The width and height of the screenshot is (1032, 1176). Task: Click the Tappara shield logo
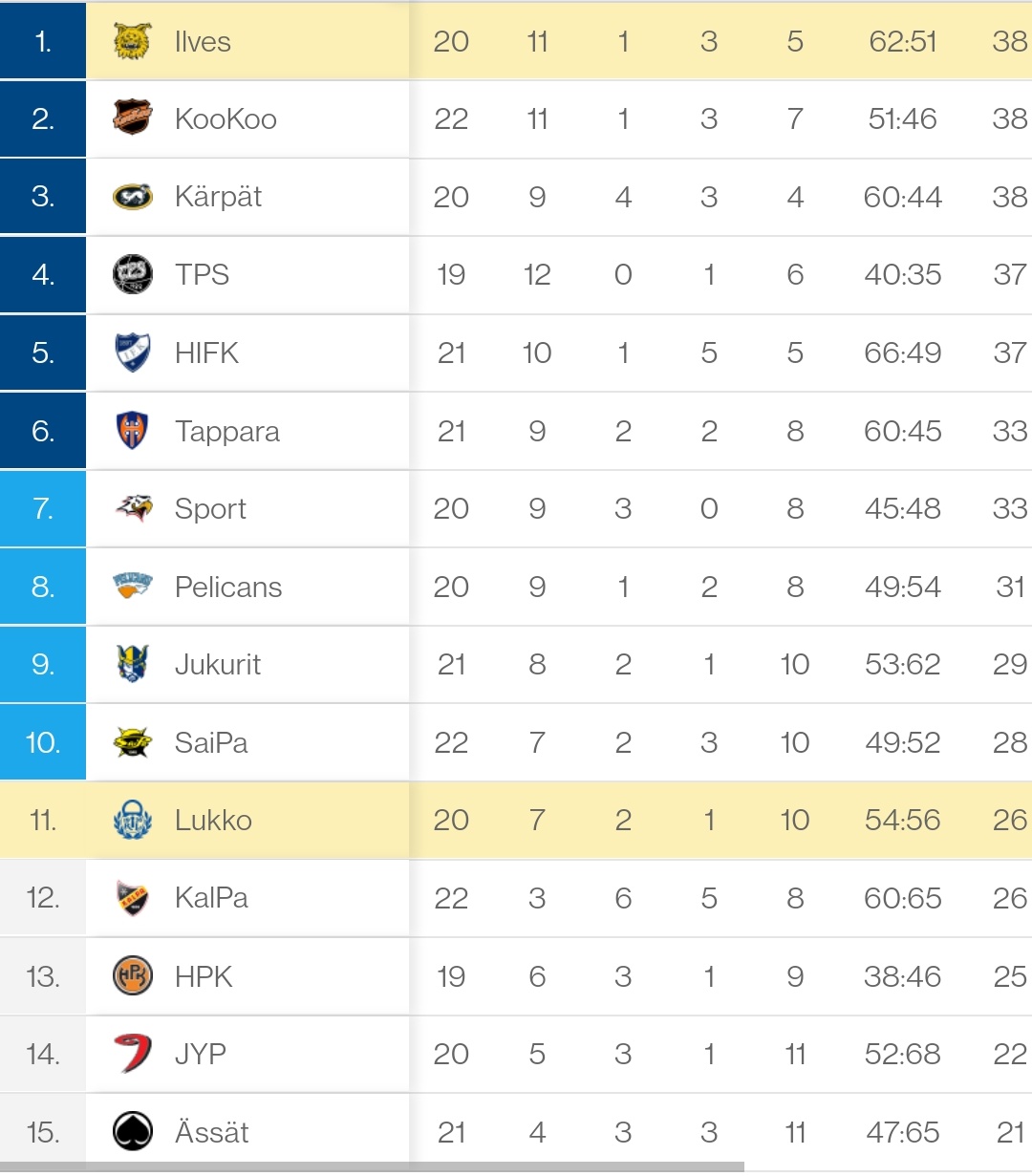(x=133, y=431)
